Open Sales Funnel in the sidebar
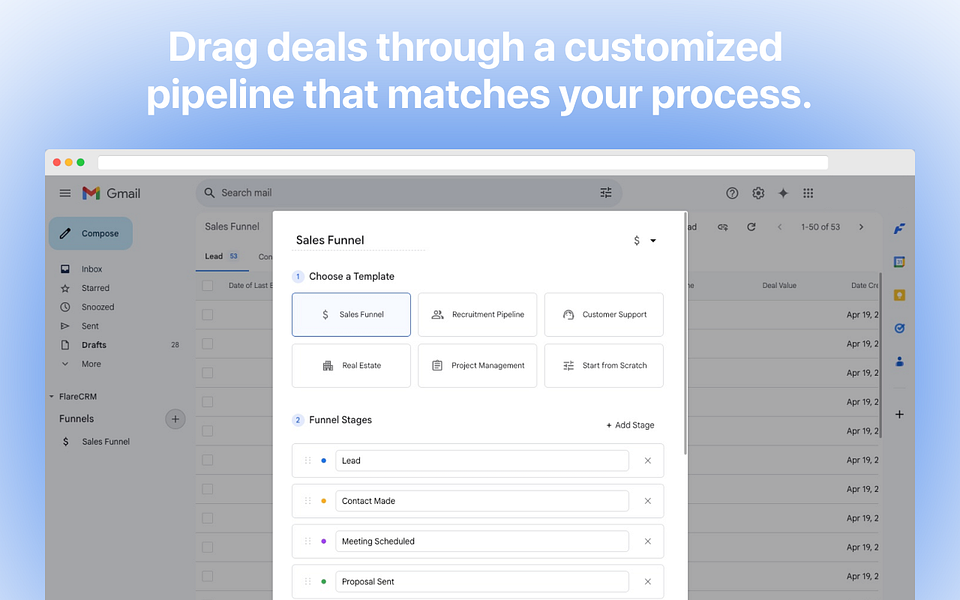The width and height of the screenshot is (960, 600). pos(106,441)
